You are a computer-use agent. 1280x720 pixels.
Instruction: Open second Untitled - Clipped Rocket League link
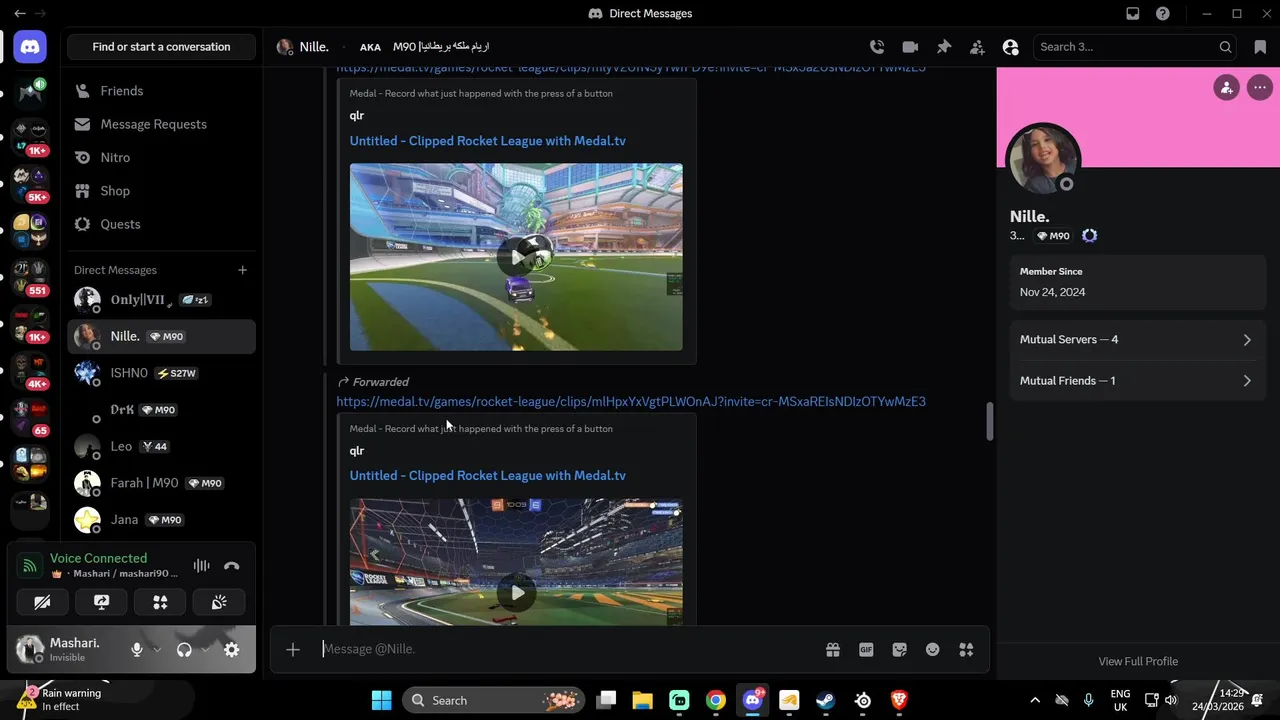pyautogui.click(x=488, y=476)
